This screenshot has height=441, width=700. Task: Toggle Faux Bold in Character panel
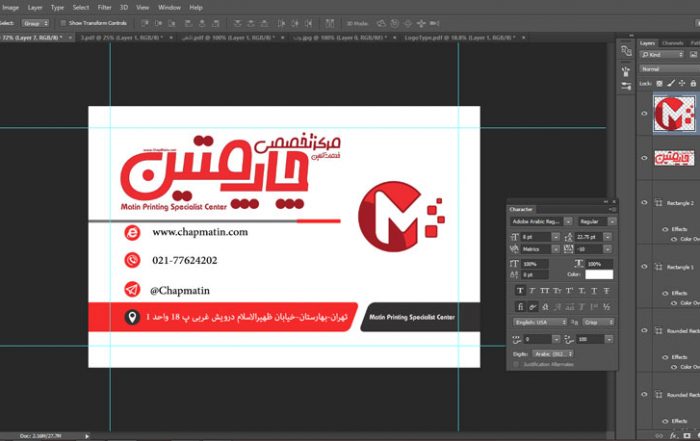coord(520,291)
